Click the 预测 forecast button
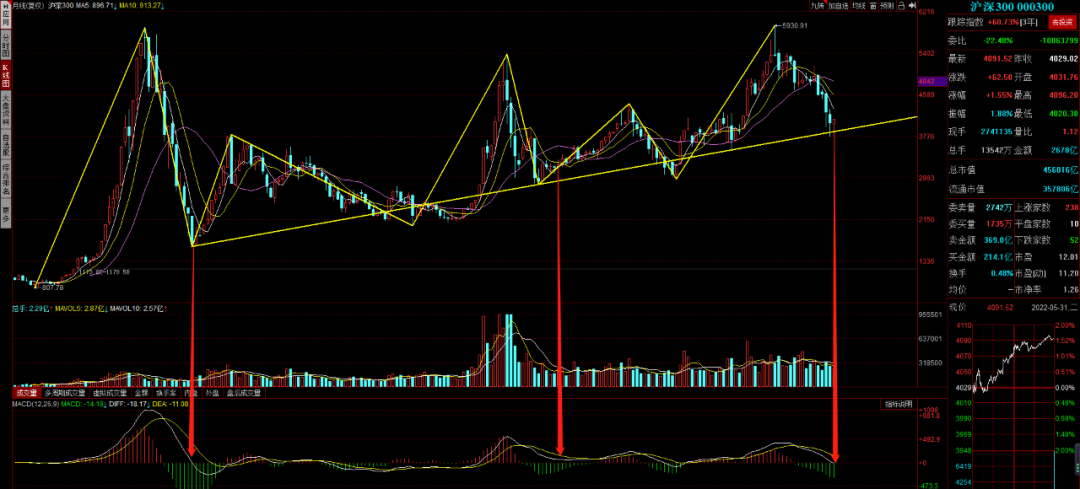This screenshot has width=1080, height=489. (889, 5)
